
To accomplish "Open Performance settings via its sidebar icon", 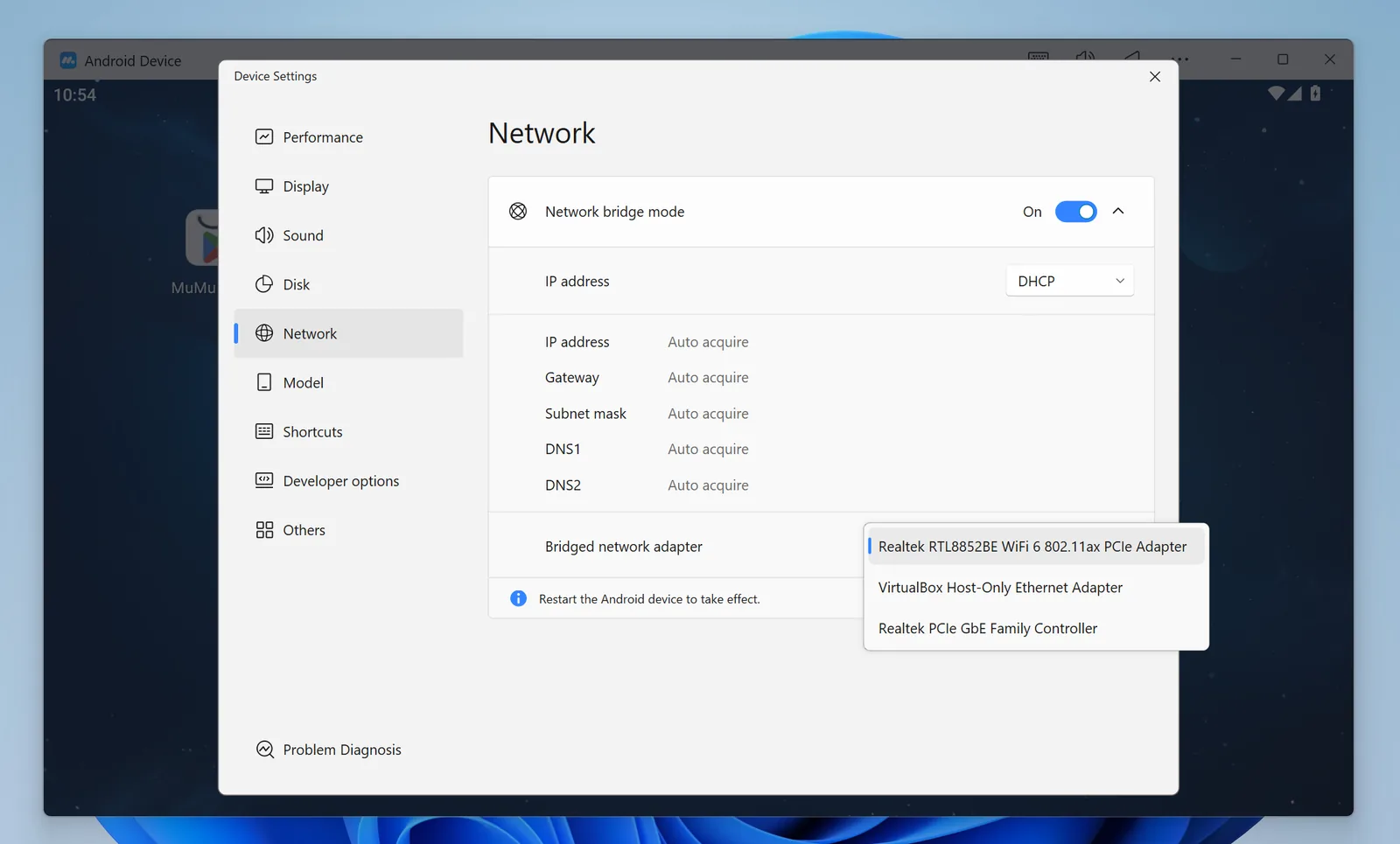I will pyautogui.click(x=264, y=136).
